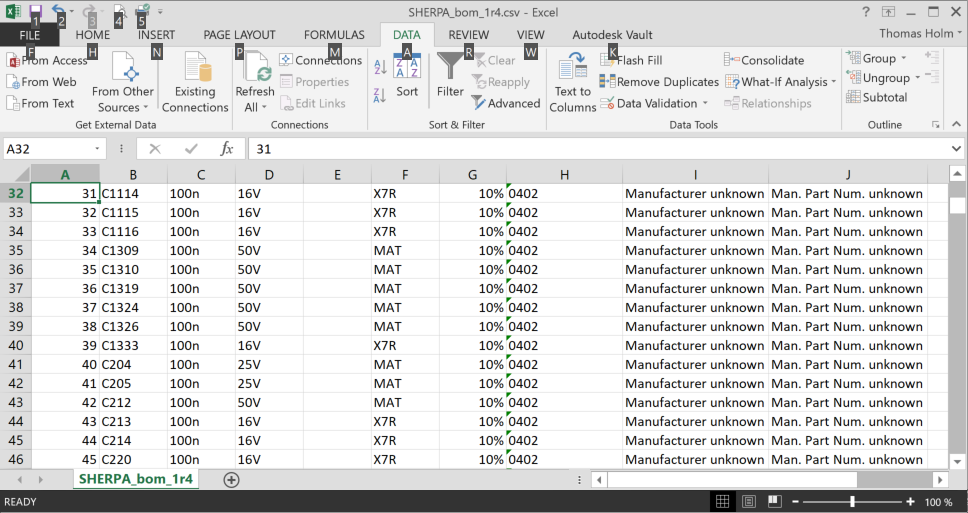
Task: Click Connections in Connections group
Action: tap(320, 60)
